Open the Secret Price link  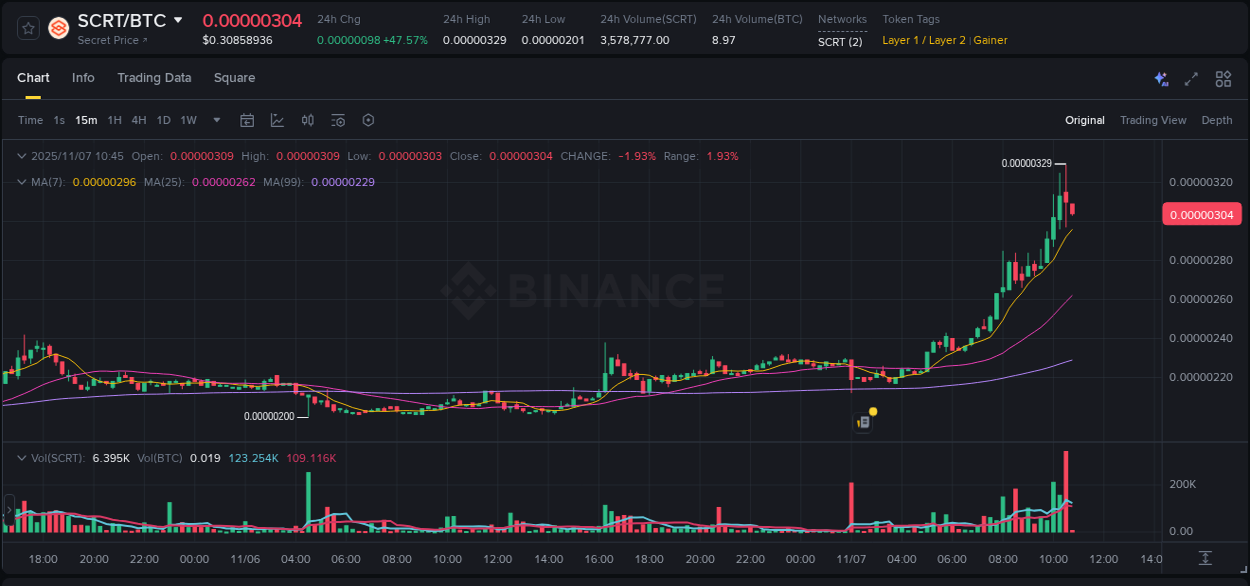click(x=109, y=40)
